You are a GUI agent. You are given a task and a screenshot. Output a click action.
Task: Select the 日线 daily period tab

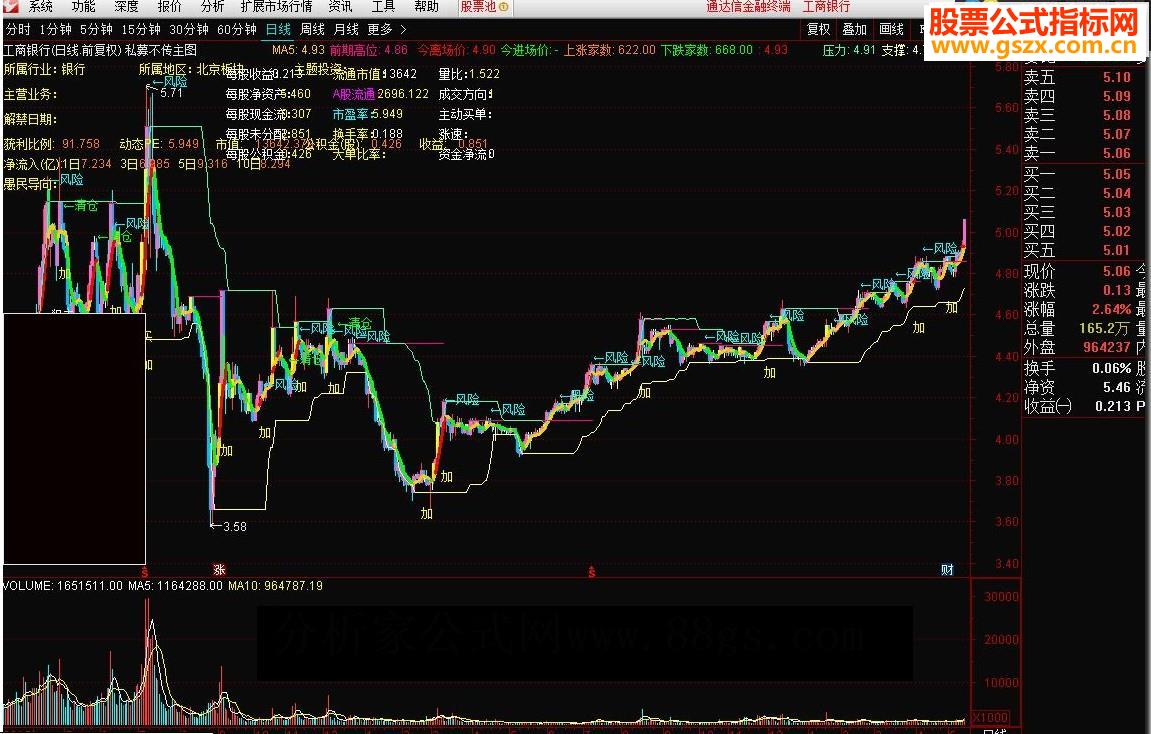coord(278,29)
